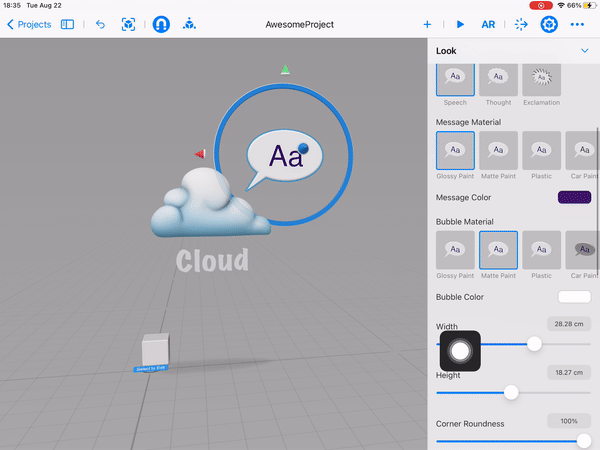Choose the Speech bubble style
The image size is (600, 450).
(455, 80)
